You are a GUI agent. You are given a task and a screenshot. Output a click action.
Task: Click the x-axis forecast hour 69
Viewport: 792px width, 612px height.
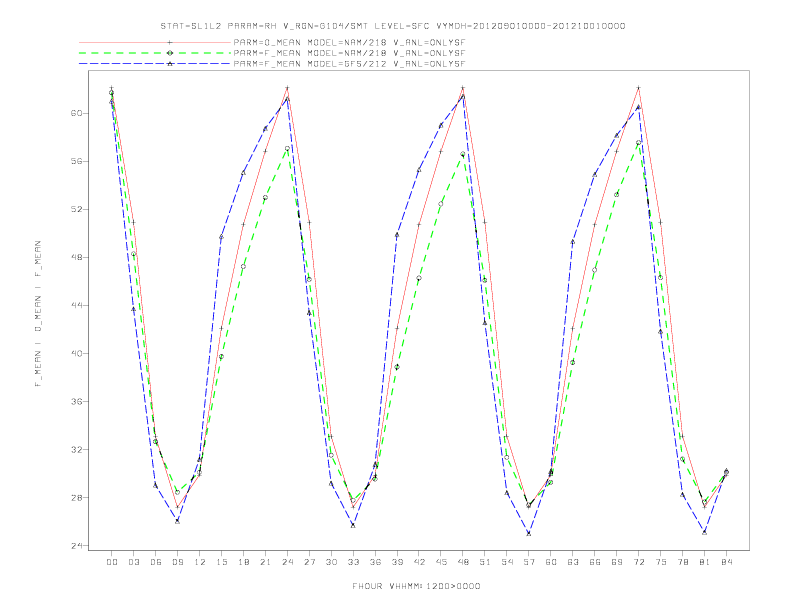pyautogui.click(x=617, y=562)
